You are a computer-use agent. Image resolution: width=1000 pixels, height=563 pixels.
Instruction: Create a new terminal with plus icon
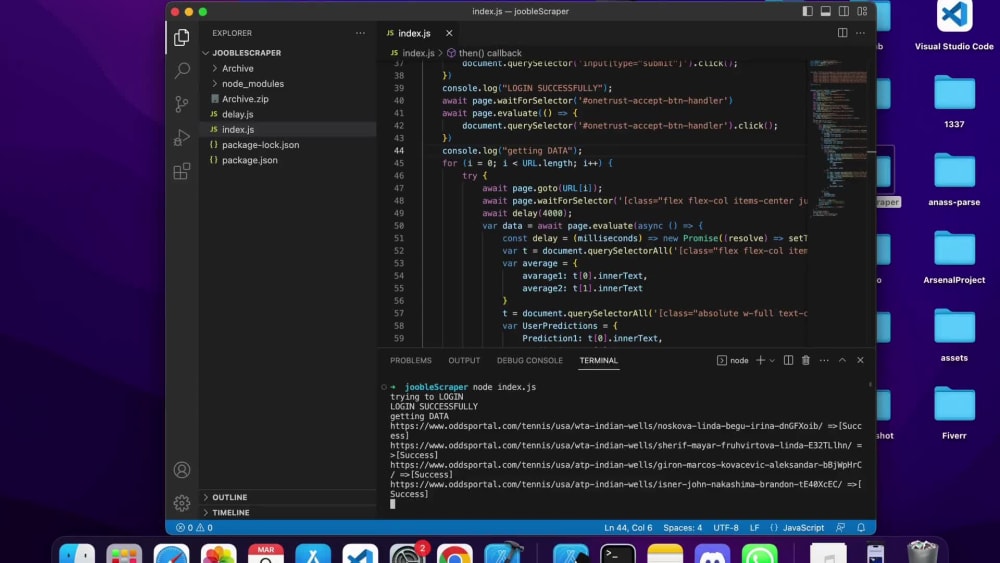(x=760, y=360)
